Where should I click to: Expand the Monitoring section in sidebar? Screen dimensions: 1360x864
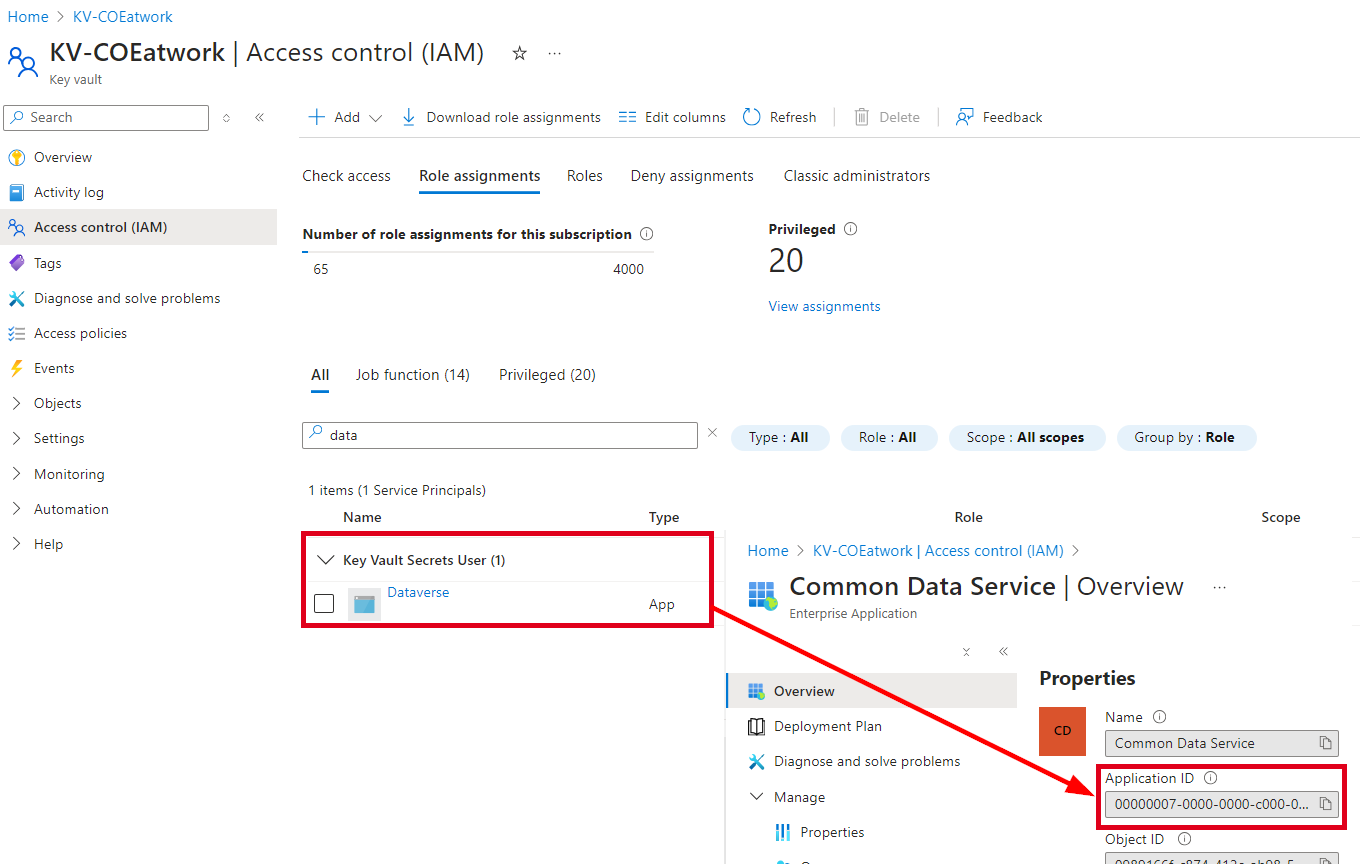point(16,474)
